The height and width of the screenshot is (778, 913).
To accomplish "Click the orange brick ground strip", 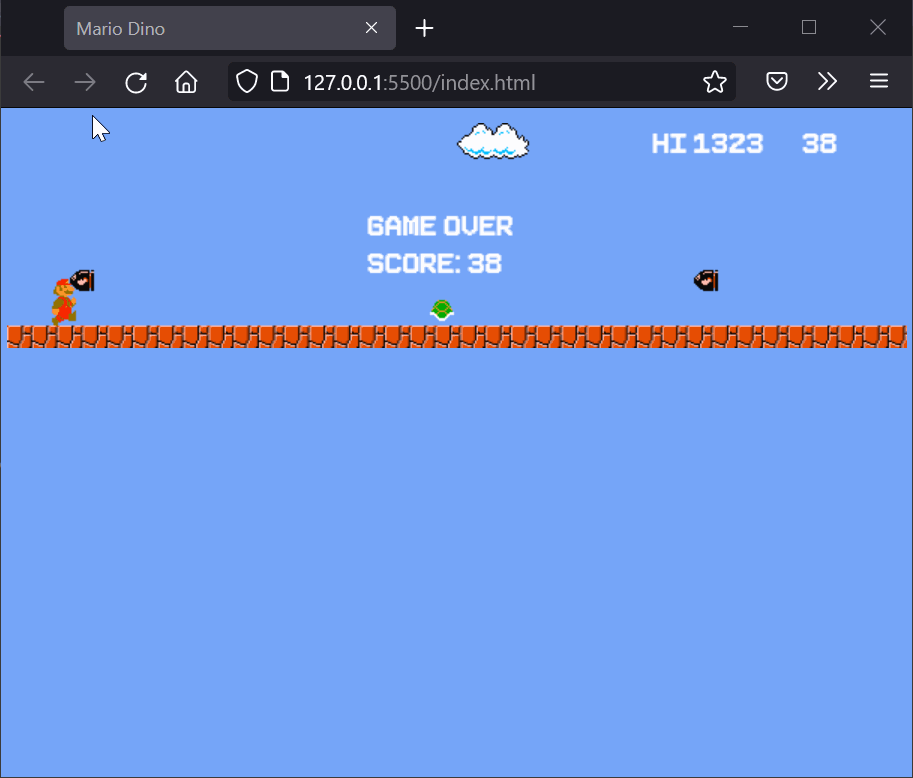I will coord(456,337).
